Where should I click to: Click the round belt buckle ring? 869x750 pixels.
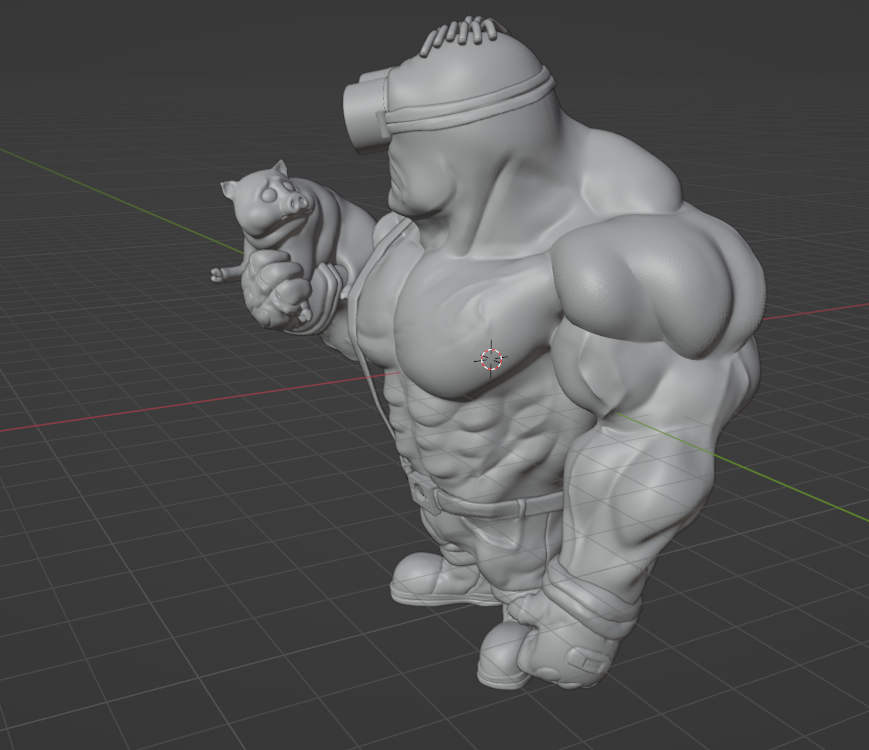(x=421, y=492)
